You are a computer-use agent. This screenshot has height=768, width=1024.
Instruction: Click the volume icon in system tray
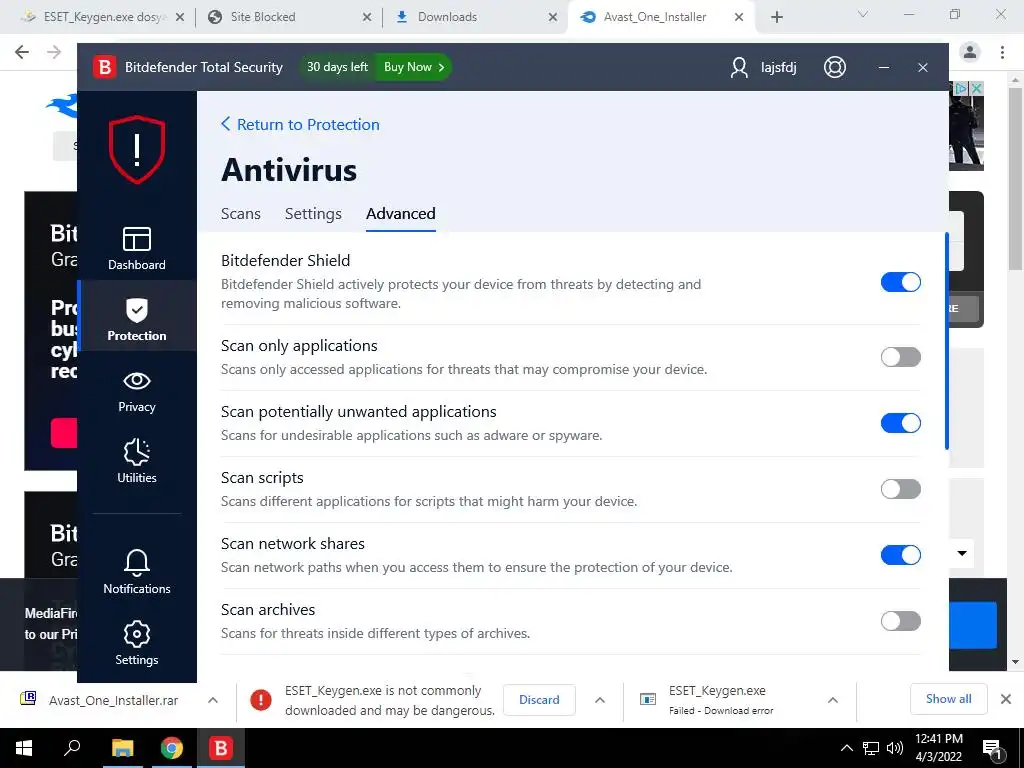[895, 748]
